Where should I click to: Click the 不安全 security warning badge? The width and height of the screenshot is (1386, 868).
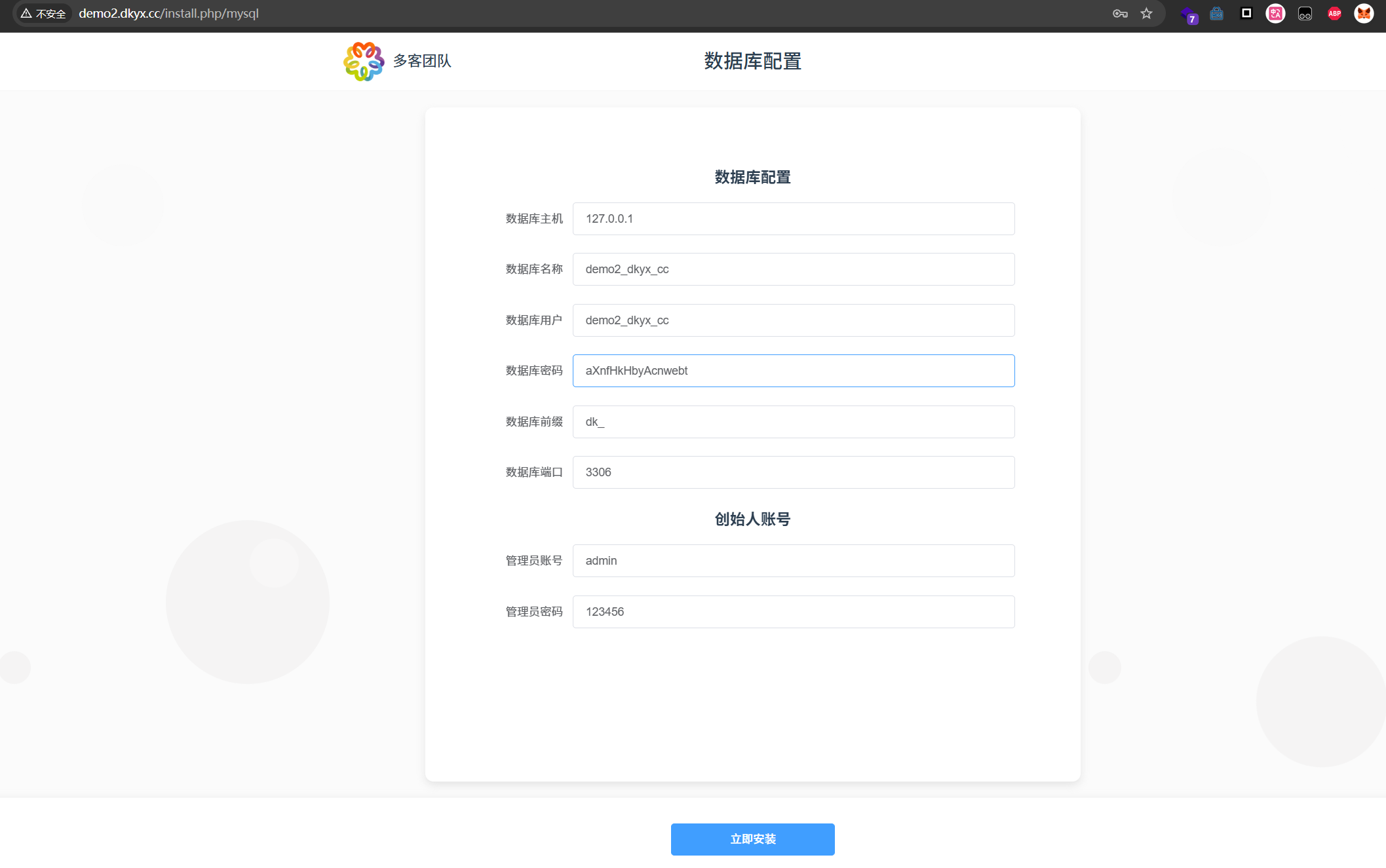click(x=43, y=12)
